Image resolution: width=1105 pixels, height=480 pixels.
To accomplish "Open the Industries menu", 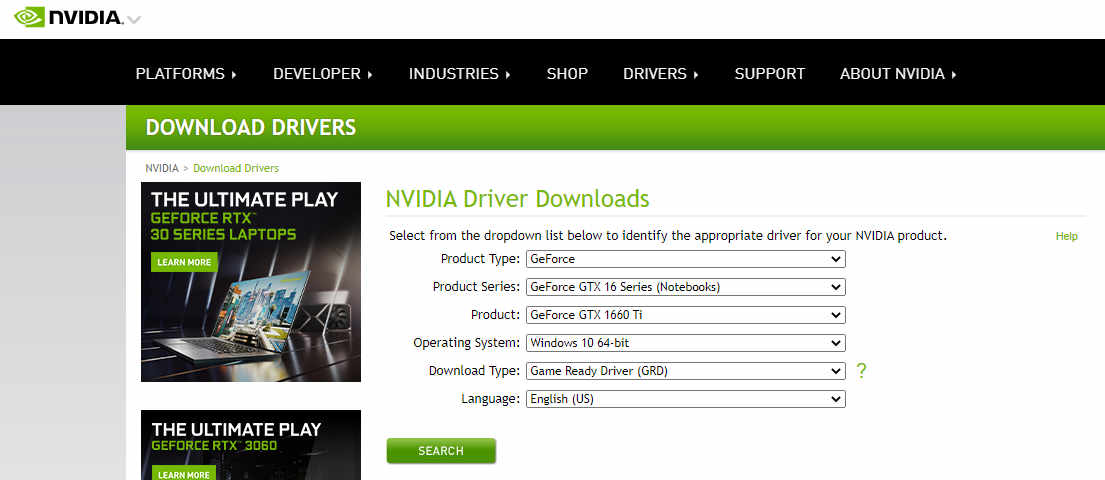I will (x=459, y=73).
